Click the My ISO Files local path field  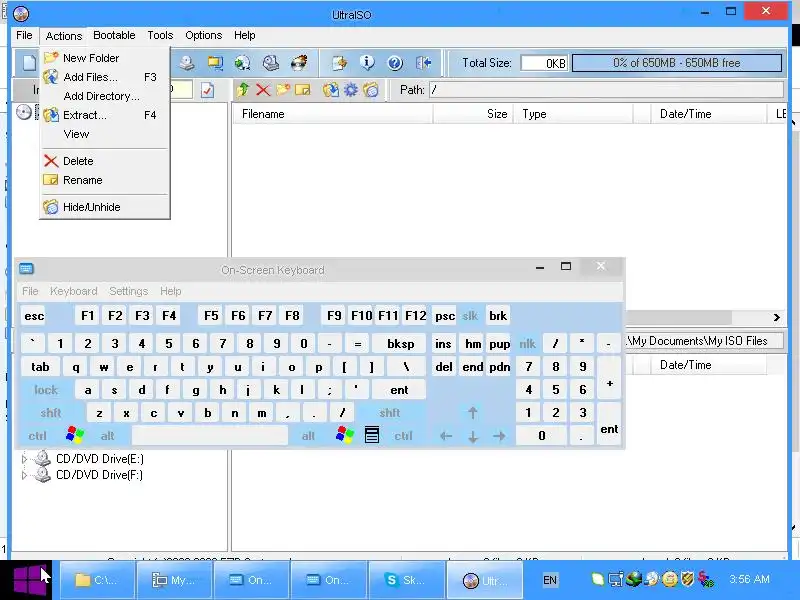click(704, 341)
